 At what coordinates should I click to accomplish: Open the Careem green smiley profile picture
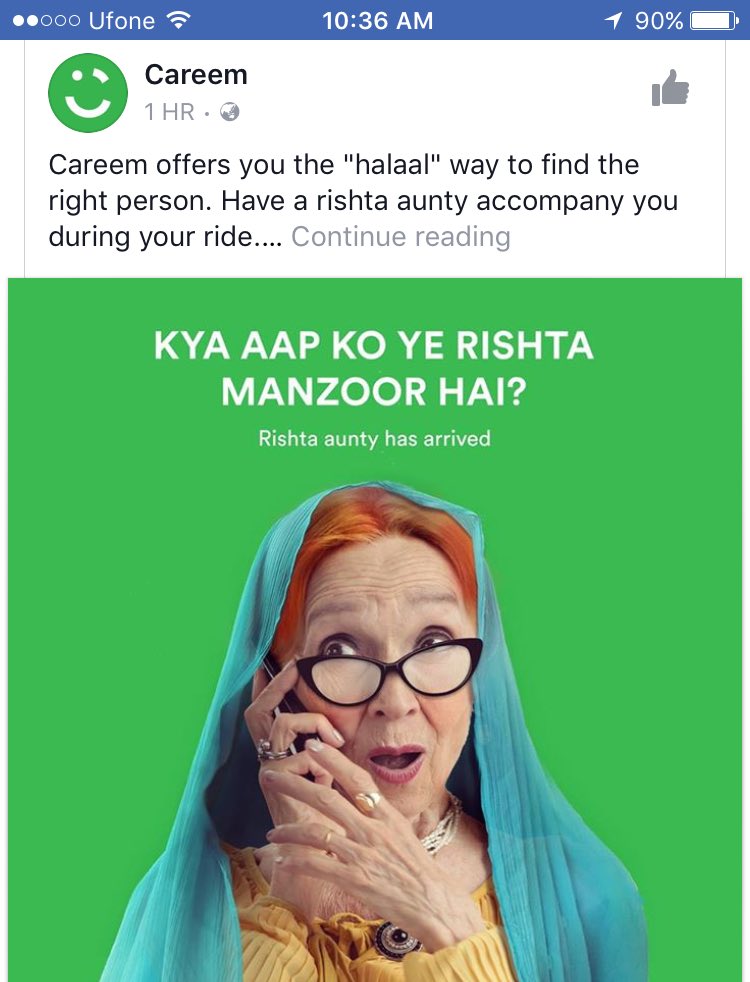point(88,93)
